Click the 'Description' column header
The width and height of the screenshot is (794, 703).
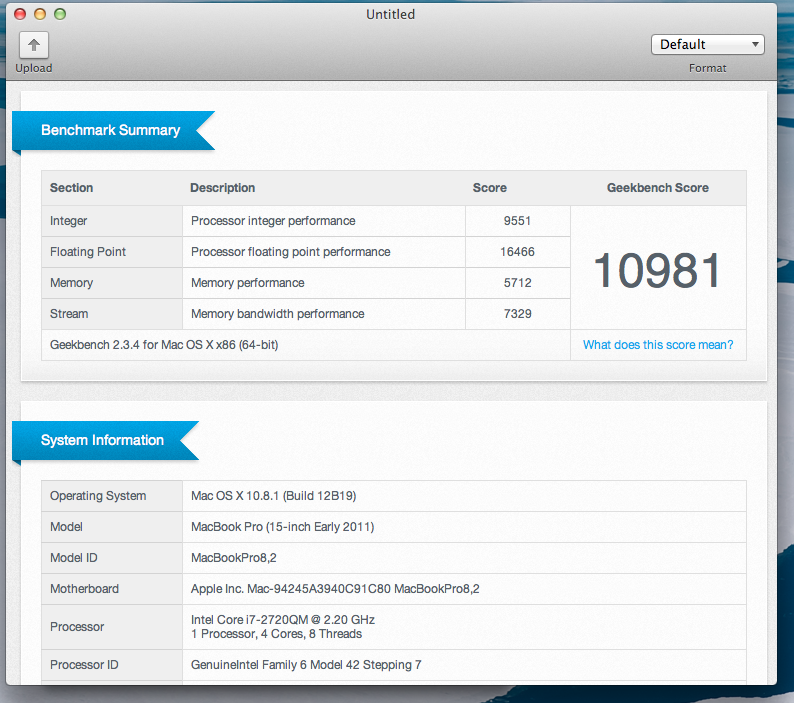(x=222, y=188)
